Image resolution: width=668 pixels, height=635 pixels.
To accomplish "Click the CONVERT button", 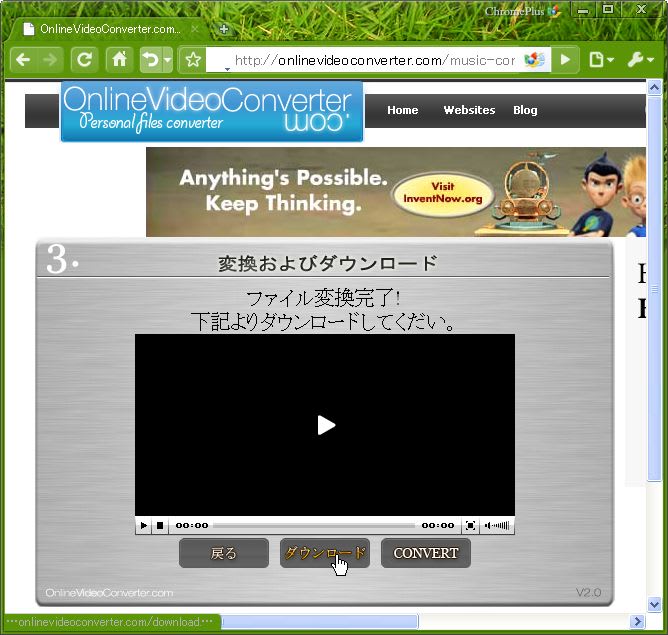I will click(425, 553).
